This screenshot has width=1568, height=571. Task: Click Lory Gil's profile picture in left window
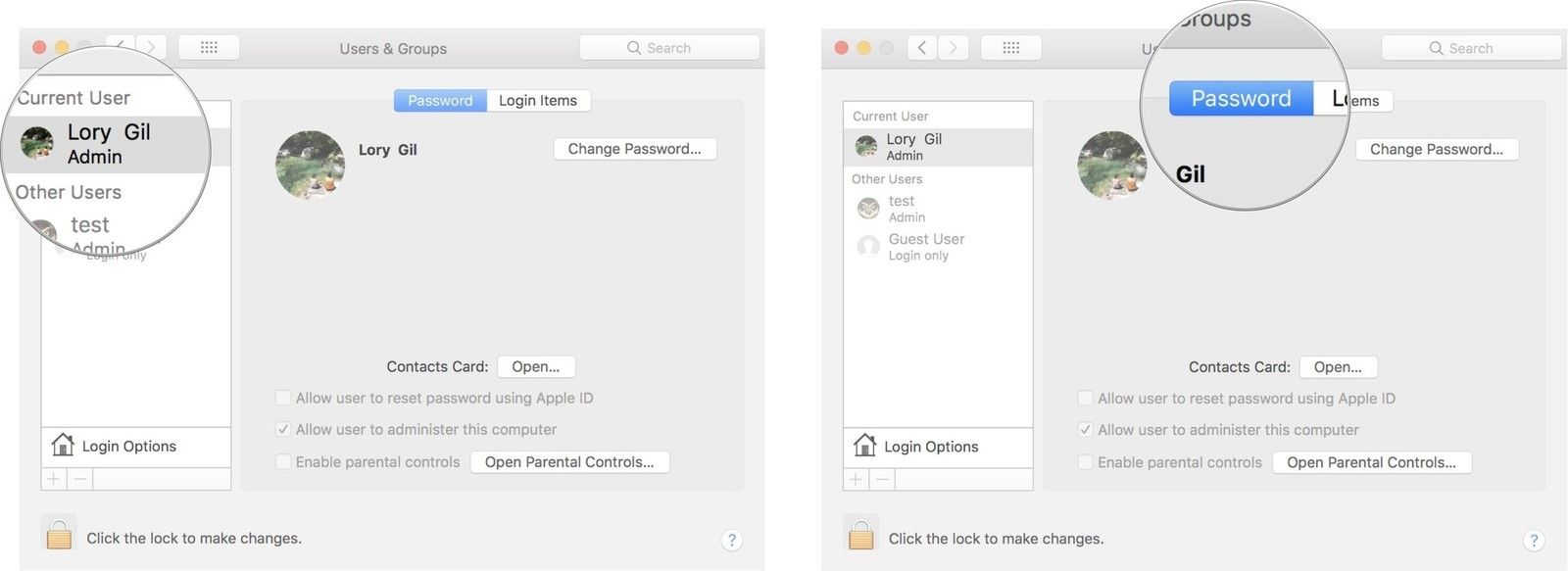[311, 165]
